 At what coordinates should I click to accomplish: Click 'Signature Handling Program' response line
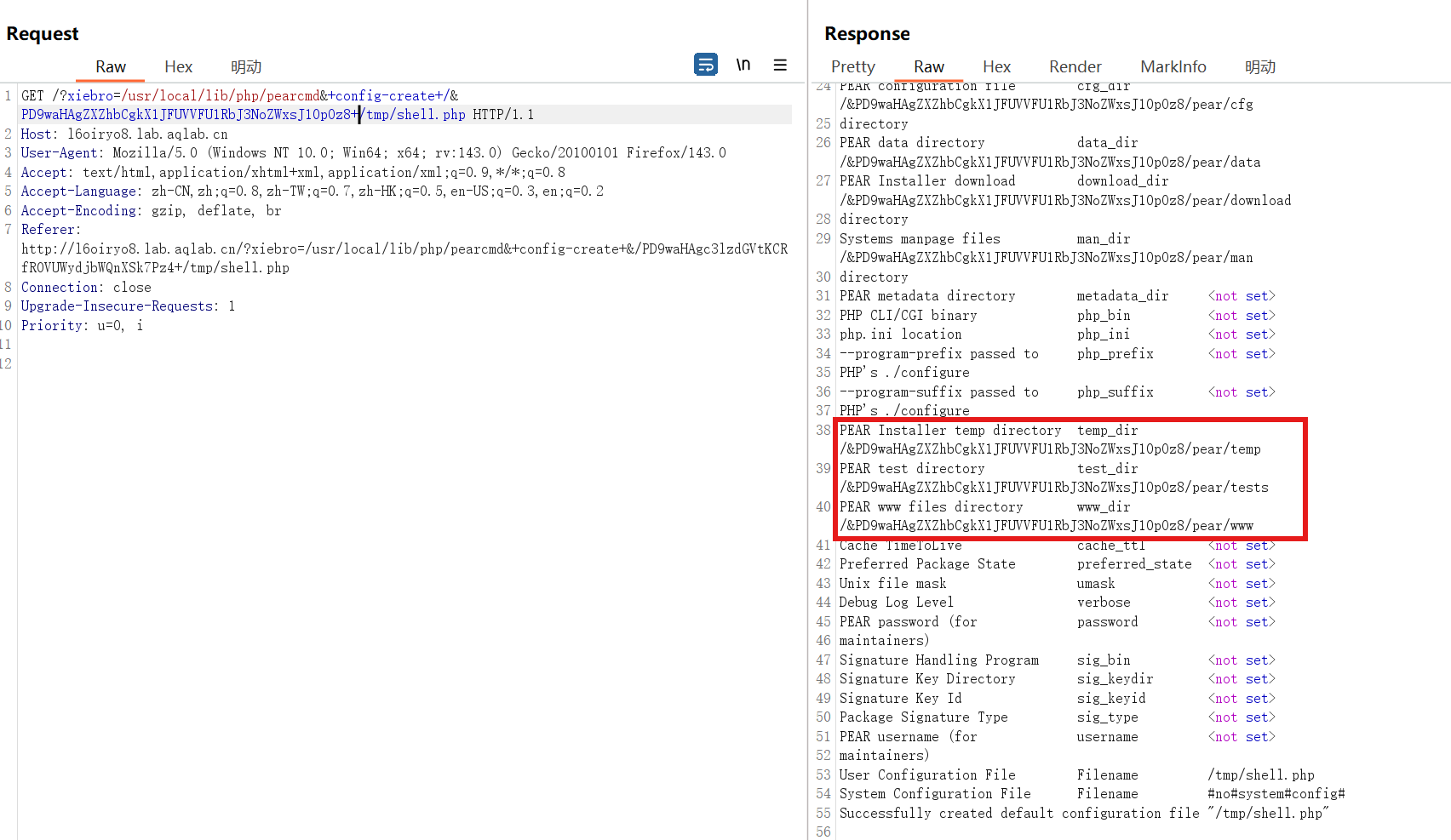[939, 660]
